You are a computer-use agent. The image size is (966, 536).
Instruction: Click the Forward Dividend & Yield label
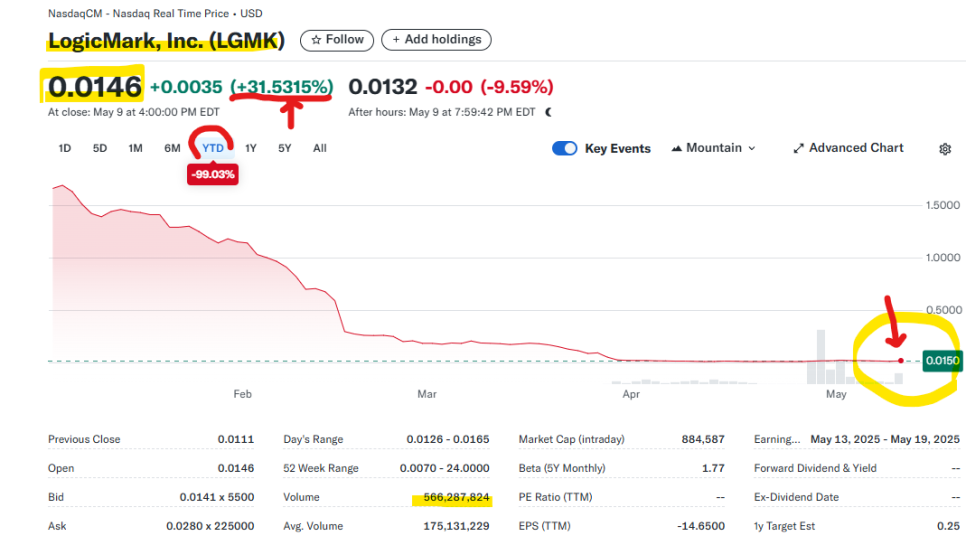[815, 468]
